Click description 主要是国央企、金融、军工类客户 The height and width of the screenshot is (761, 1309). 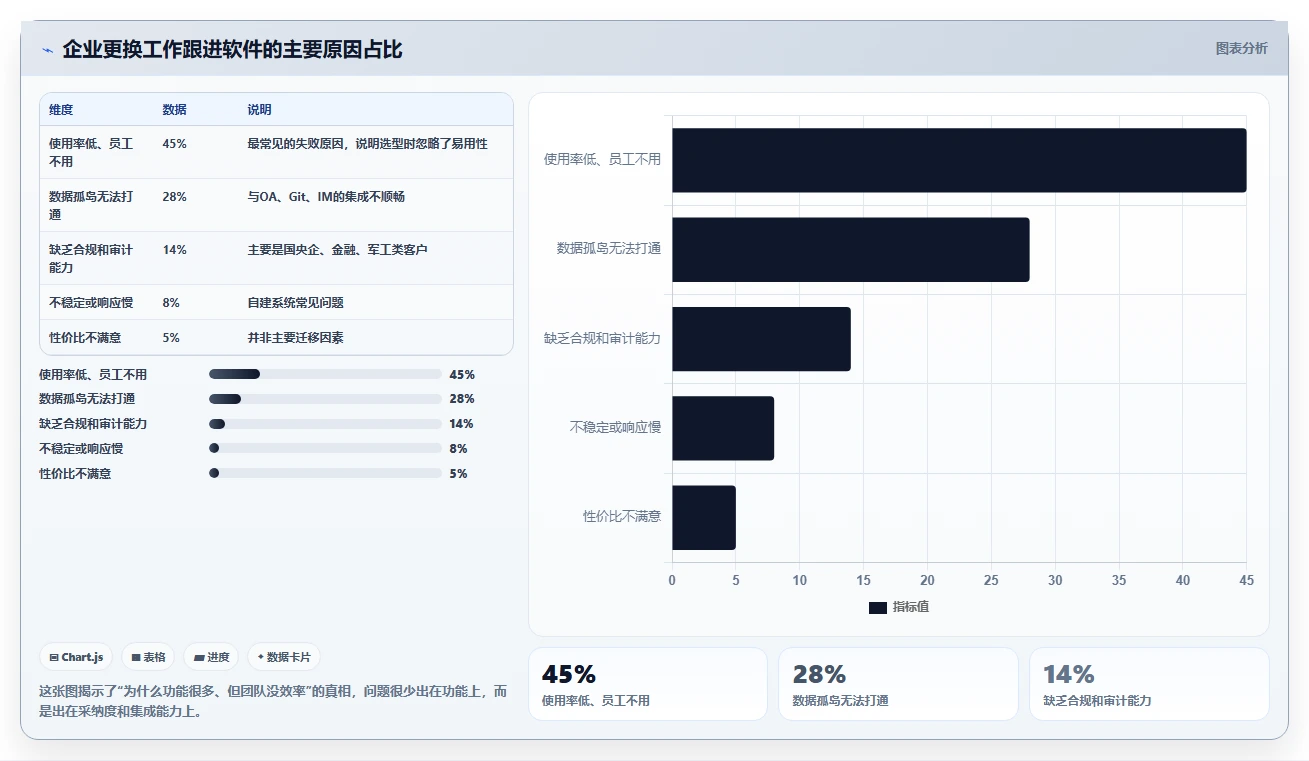[338, 250]
